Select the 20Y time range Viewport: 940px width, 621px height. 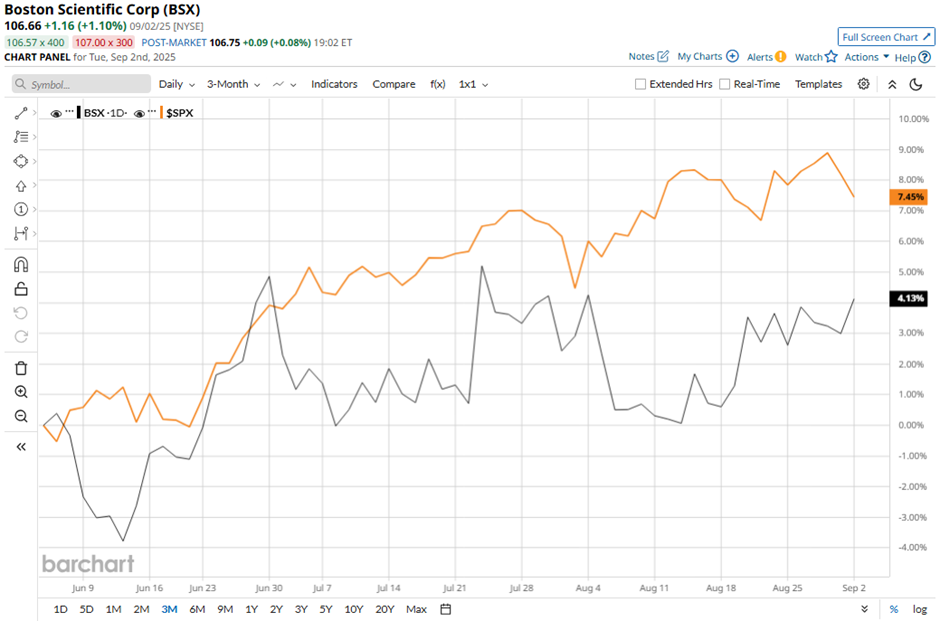tap(384, 609)
